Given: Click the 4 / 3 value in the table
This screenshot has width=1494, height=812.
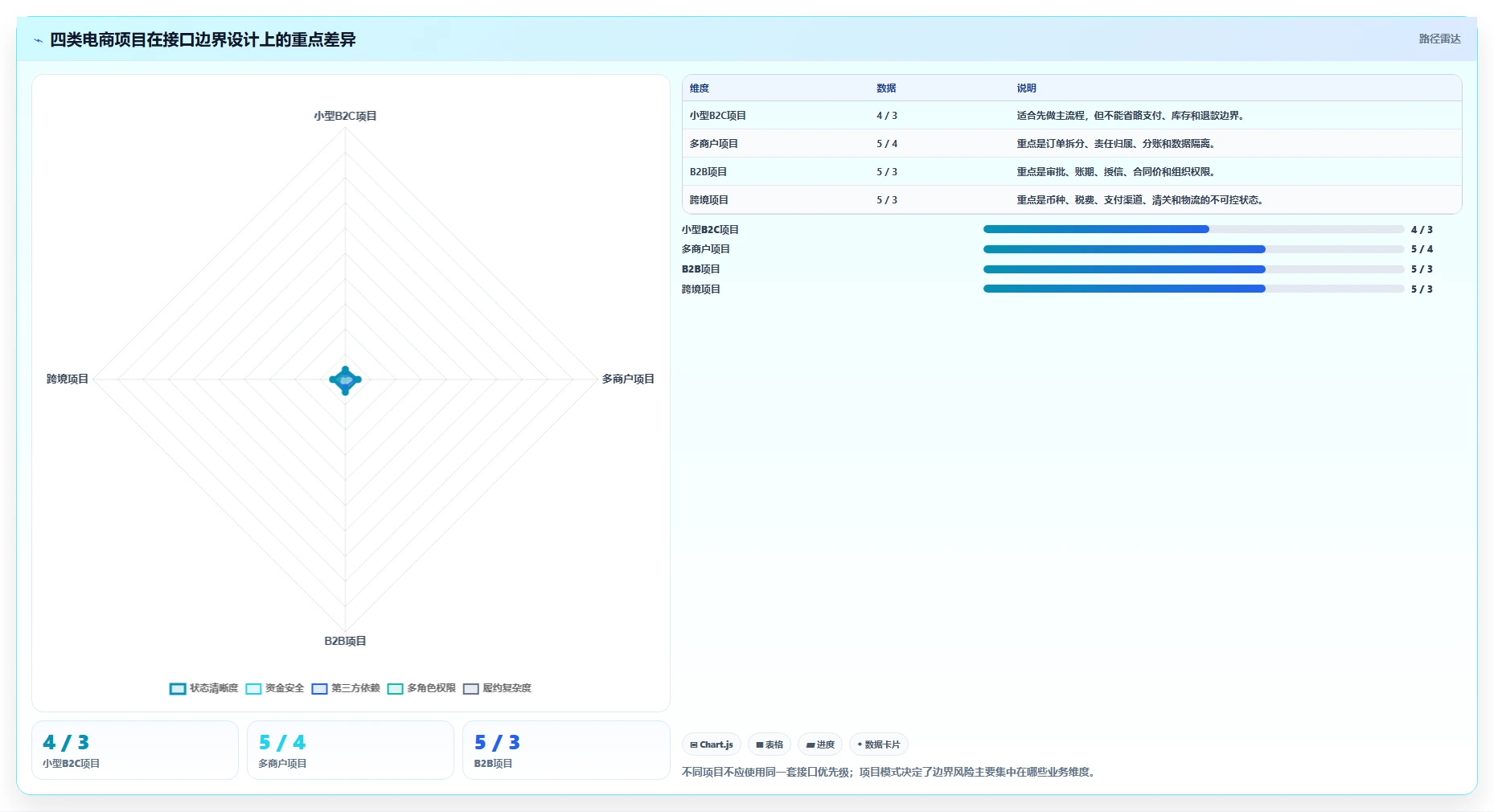Looking at the screenshot, I should [x=887, y=116].
